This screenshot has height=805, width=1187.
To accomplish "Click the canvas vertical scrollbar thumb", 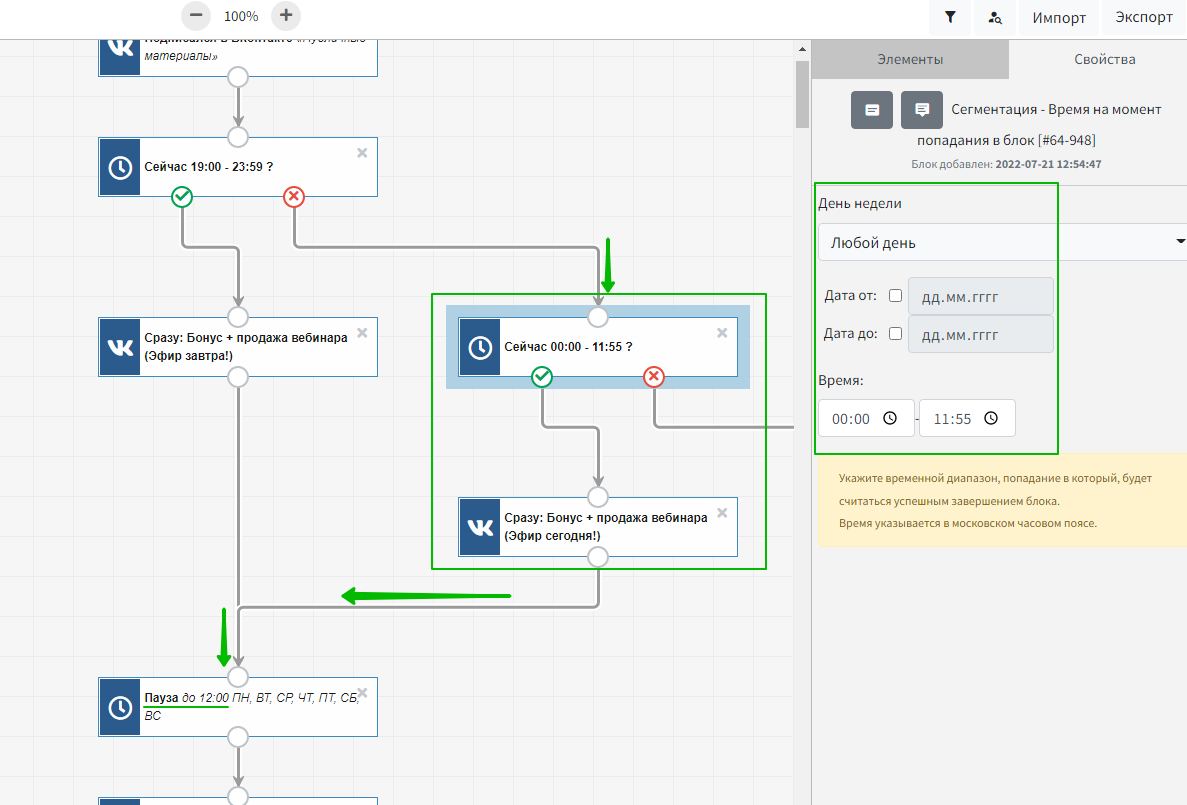I will pyautogui.click(x=802, y=94).
